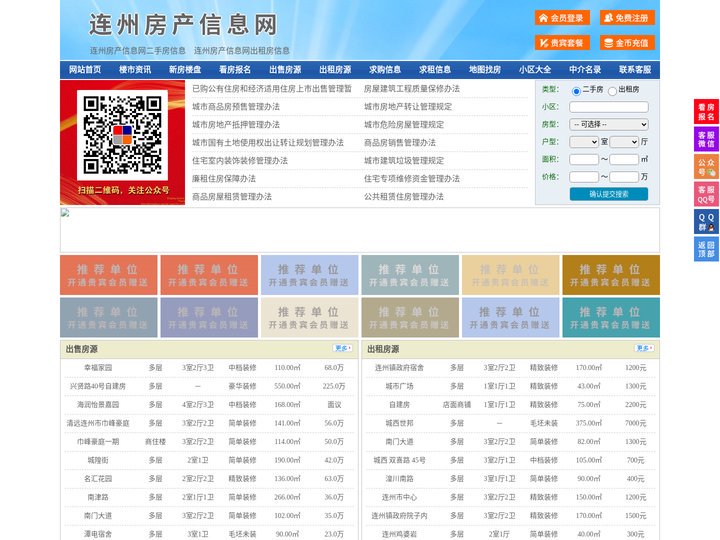Open 商品房销售管理办法 link
This screenshot has height=540, width=720.
400,142
